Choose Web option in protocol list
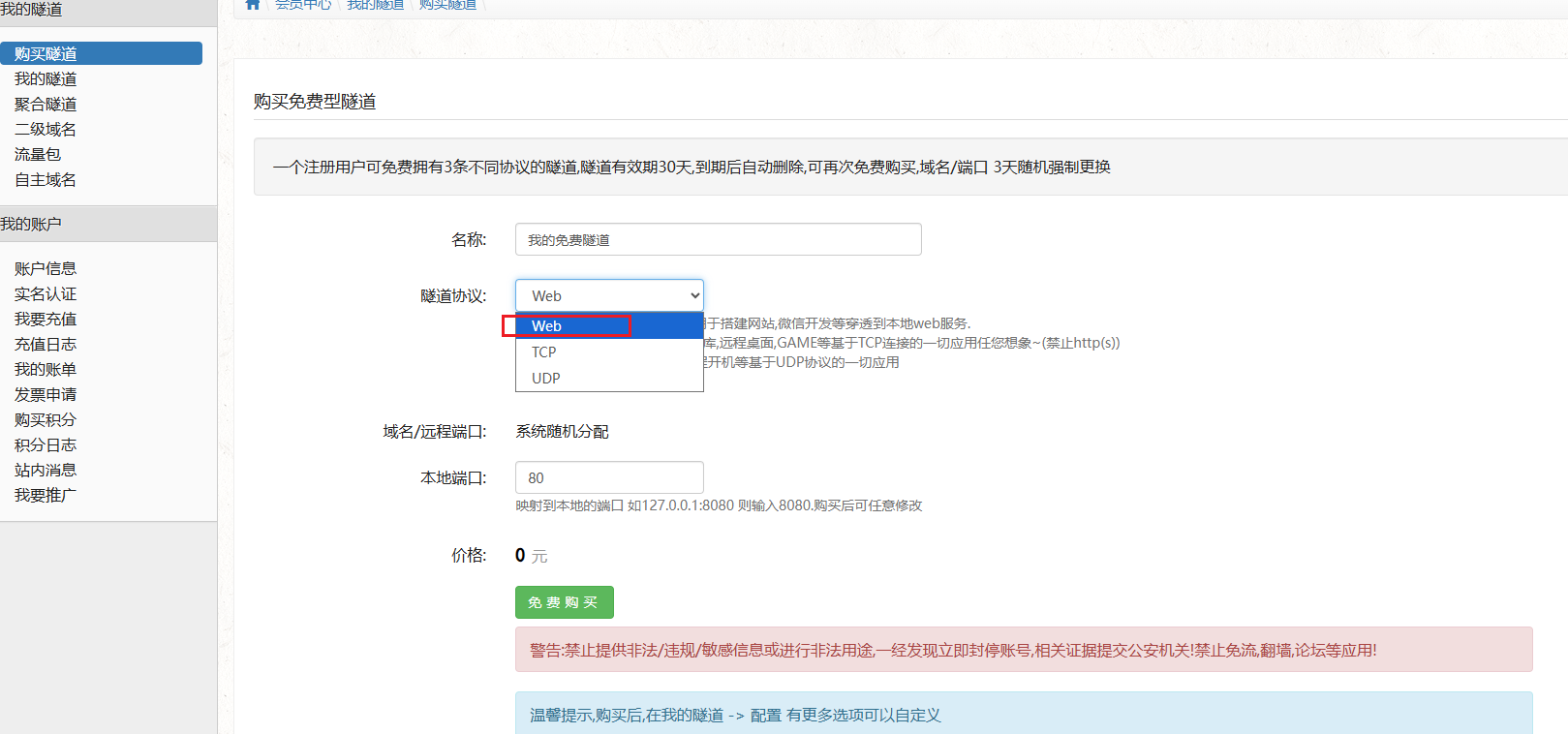Image resolution: width=1568 pixels, height=734 pixels. pos(609,325)
